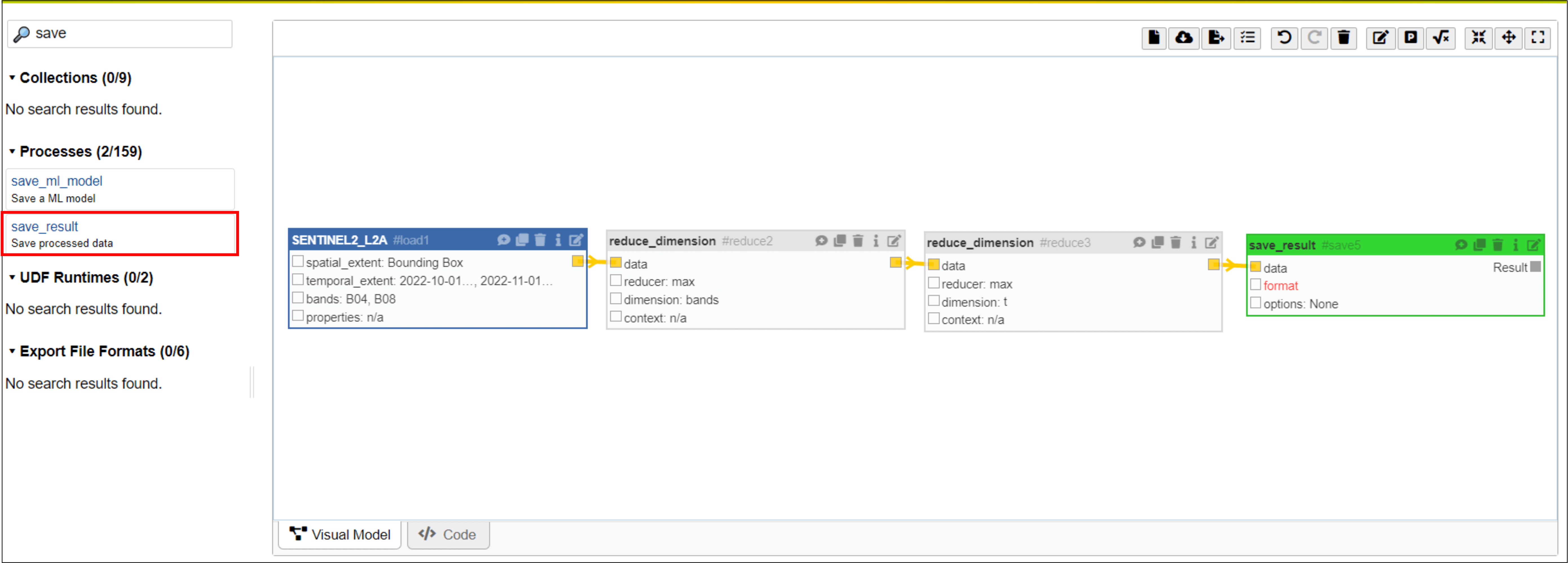This screenshot has height=563, width=1568.
Task: Click the parameter P toolbar icon
Action: tap(1410, 38)
